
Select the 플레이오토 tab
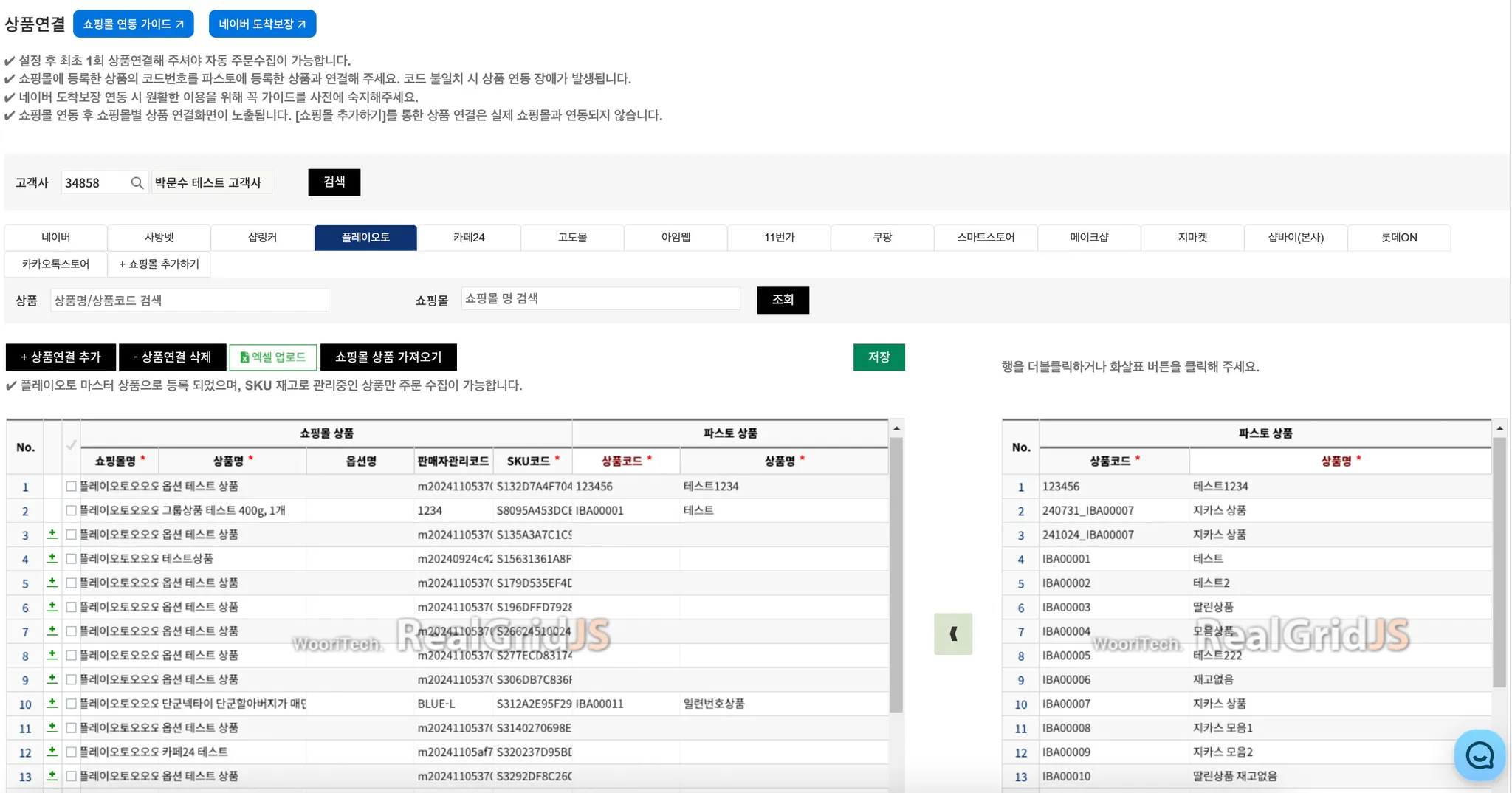[365, 238]
